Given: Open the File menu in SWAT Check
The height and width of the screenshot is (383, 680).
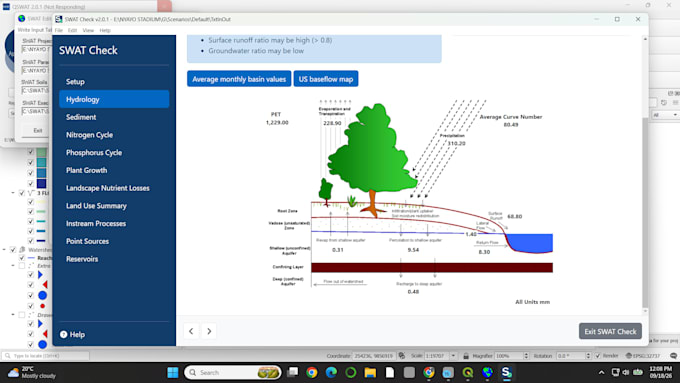Looking at the screenshot, I should (59, 30).
